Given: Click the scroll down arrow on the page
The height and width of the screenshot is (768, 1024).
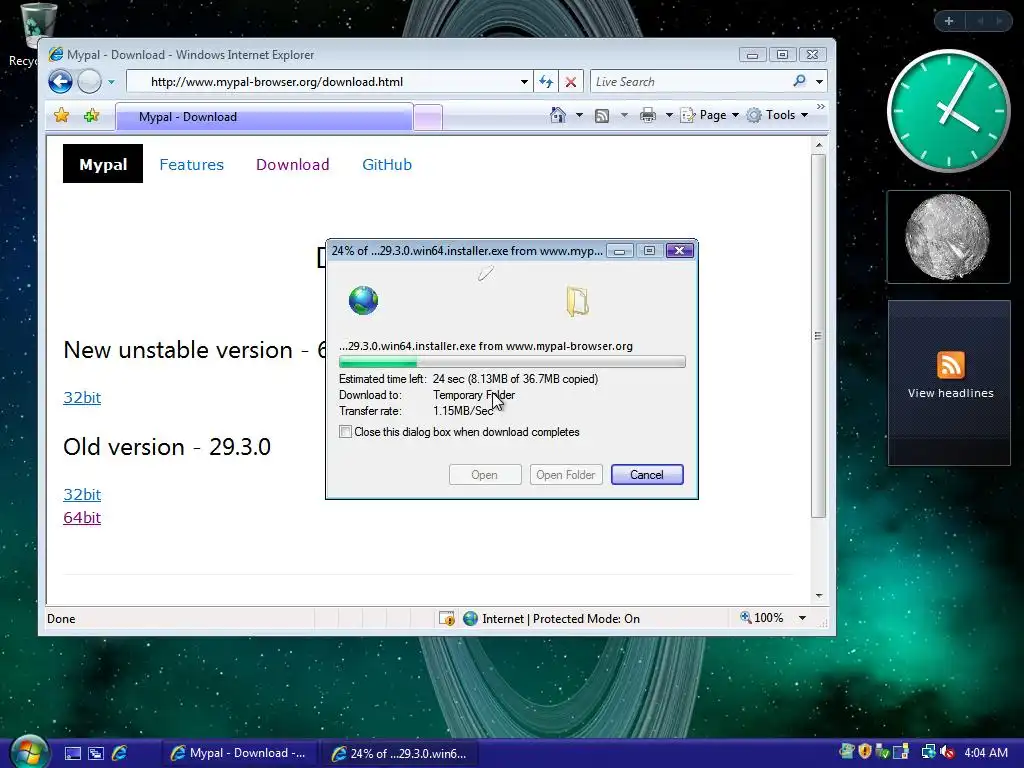Looking at the screenshot, I should coord(818,596).
